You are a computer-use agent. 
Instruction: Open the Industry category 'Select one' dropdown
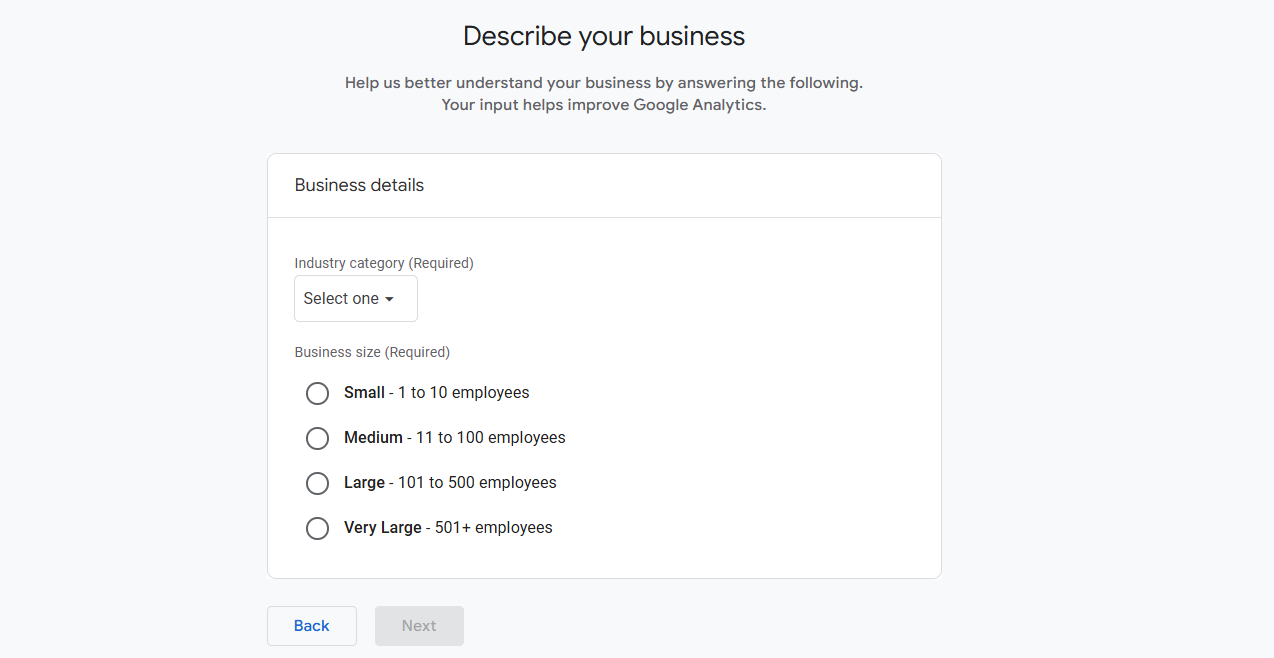(x=355, y=299)
